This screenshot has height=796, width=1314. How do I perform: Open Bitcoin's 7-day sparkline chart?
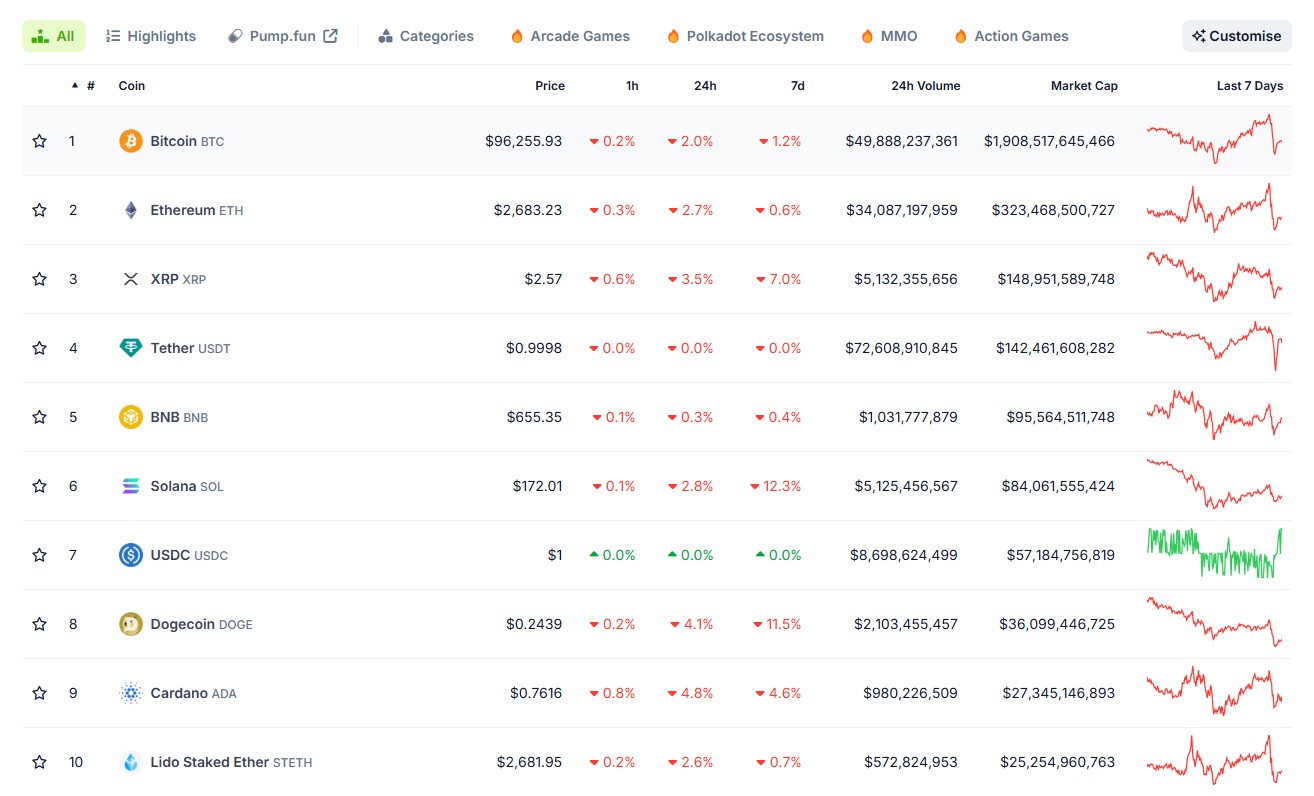point(1214,139)
